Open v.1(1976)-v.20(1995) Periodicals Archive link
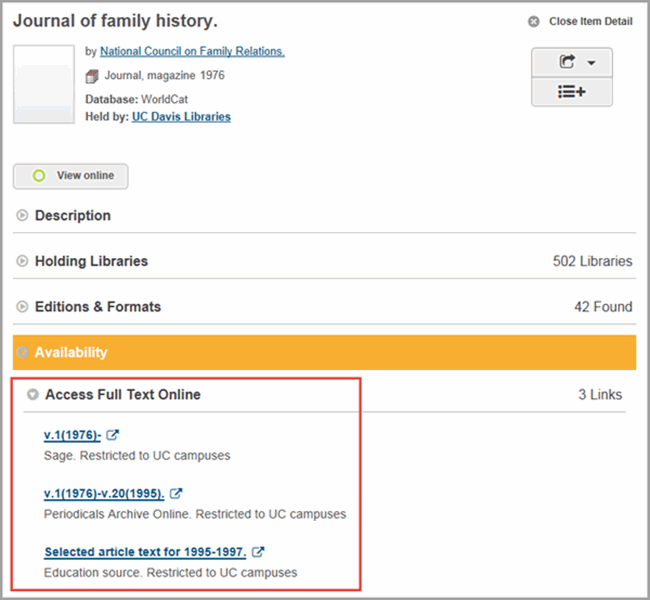Screen dimensions: 650x600 point(104,493)
